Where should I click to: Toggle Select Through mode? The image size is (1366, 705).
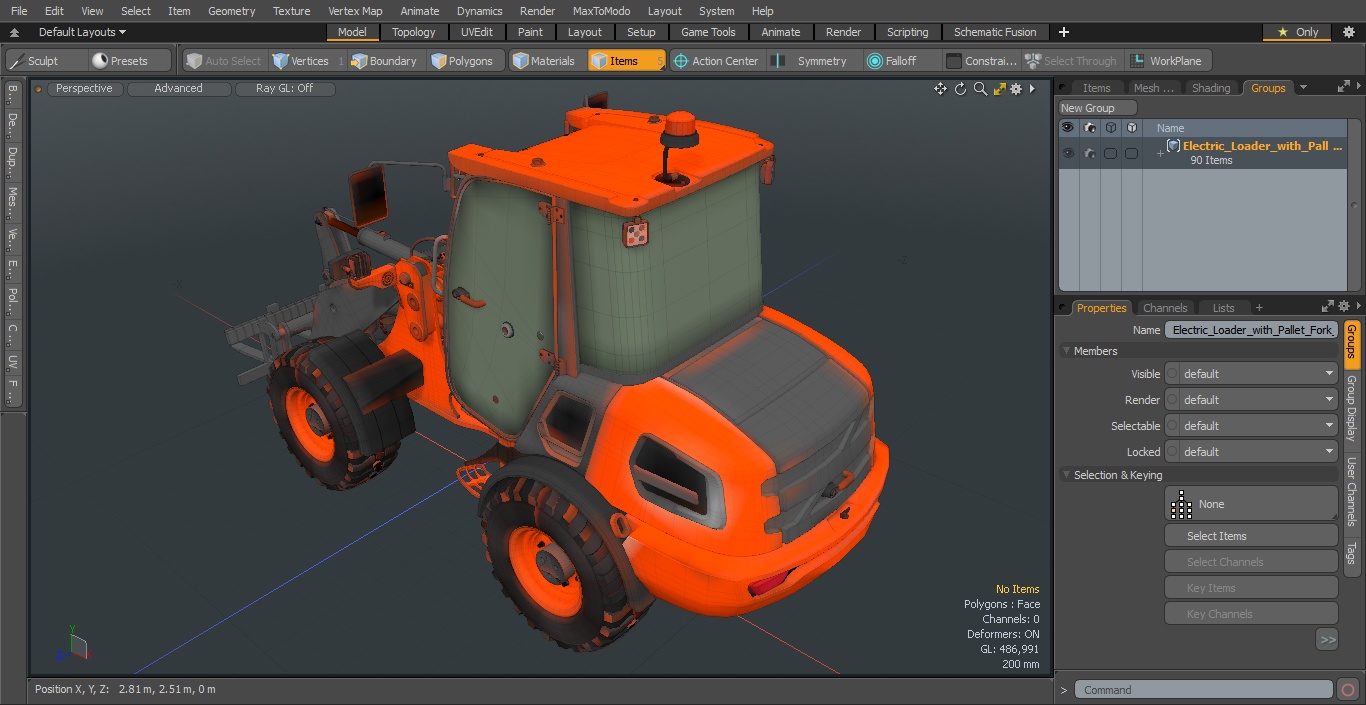(1072, 61)
